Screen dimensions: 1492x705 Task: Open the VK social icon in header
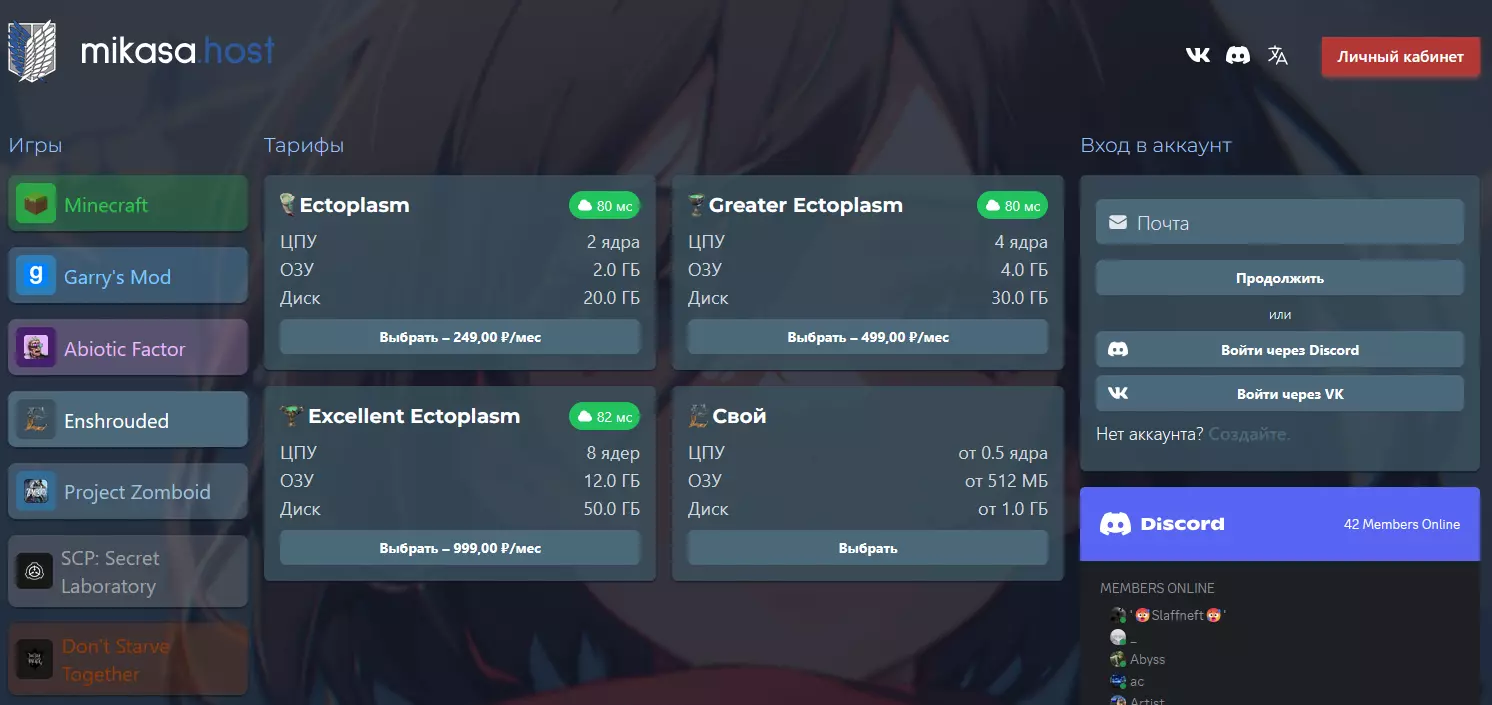click(1197, 55)
